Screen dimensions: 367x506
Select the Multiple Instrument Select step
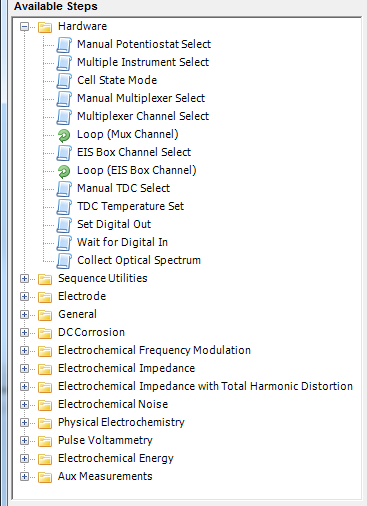(x=143, y=62)
